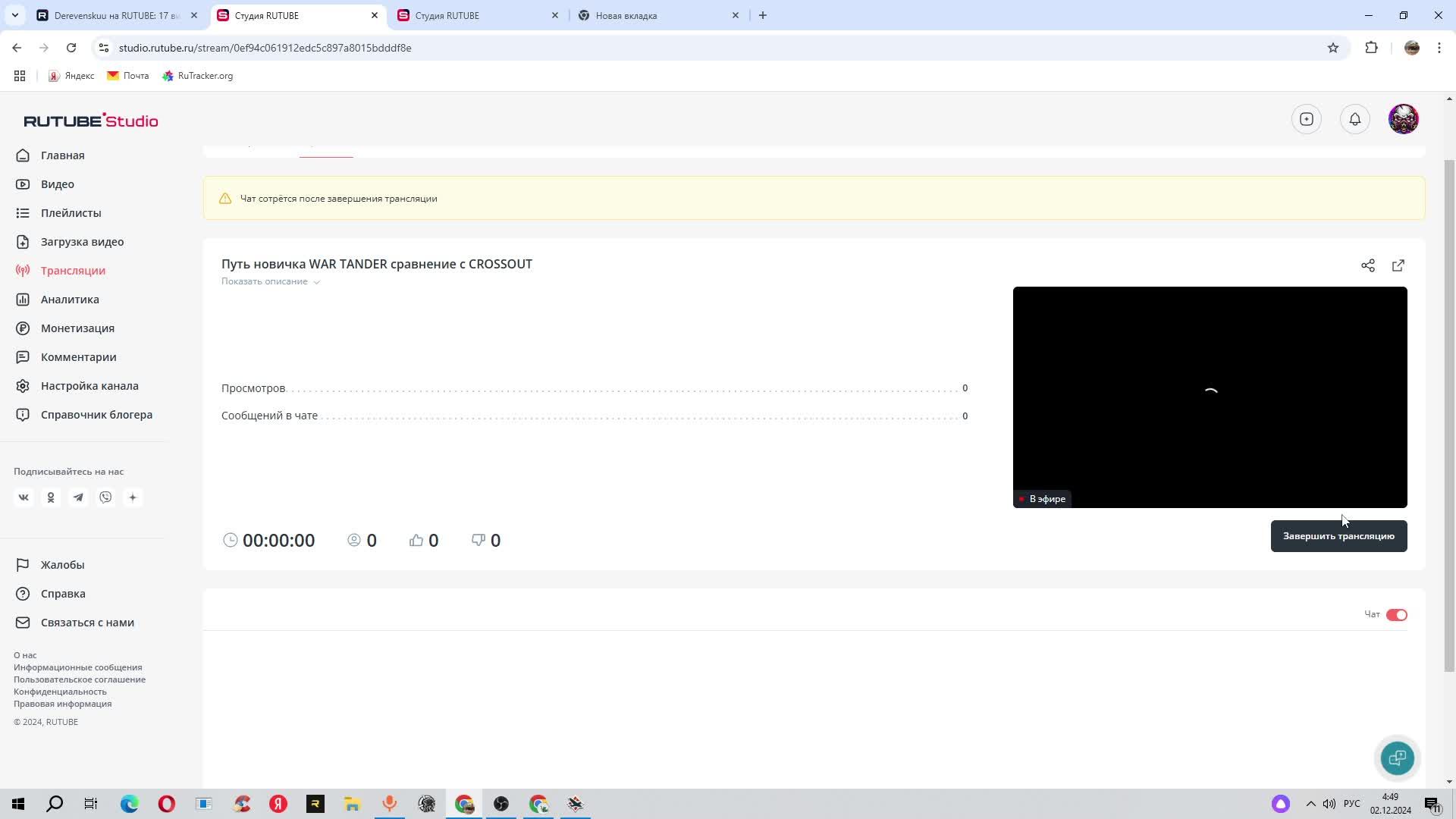
Task: Open Chrome profile avatar in toolbar
Action: tap(1412, 48)
